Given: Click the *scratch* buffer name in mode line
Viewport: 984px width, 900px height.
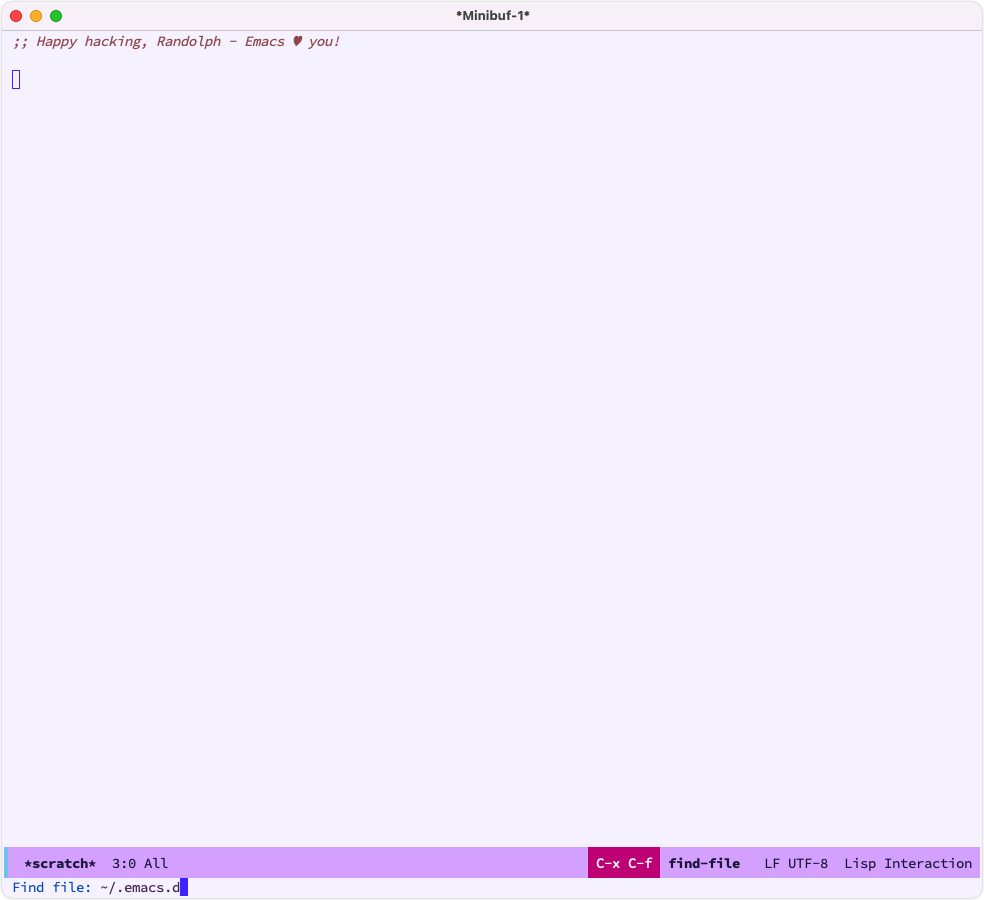Looking at the screenshot, I should (60, 864).
